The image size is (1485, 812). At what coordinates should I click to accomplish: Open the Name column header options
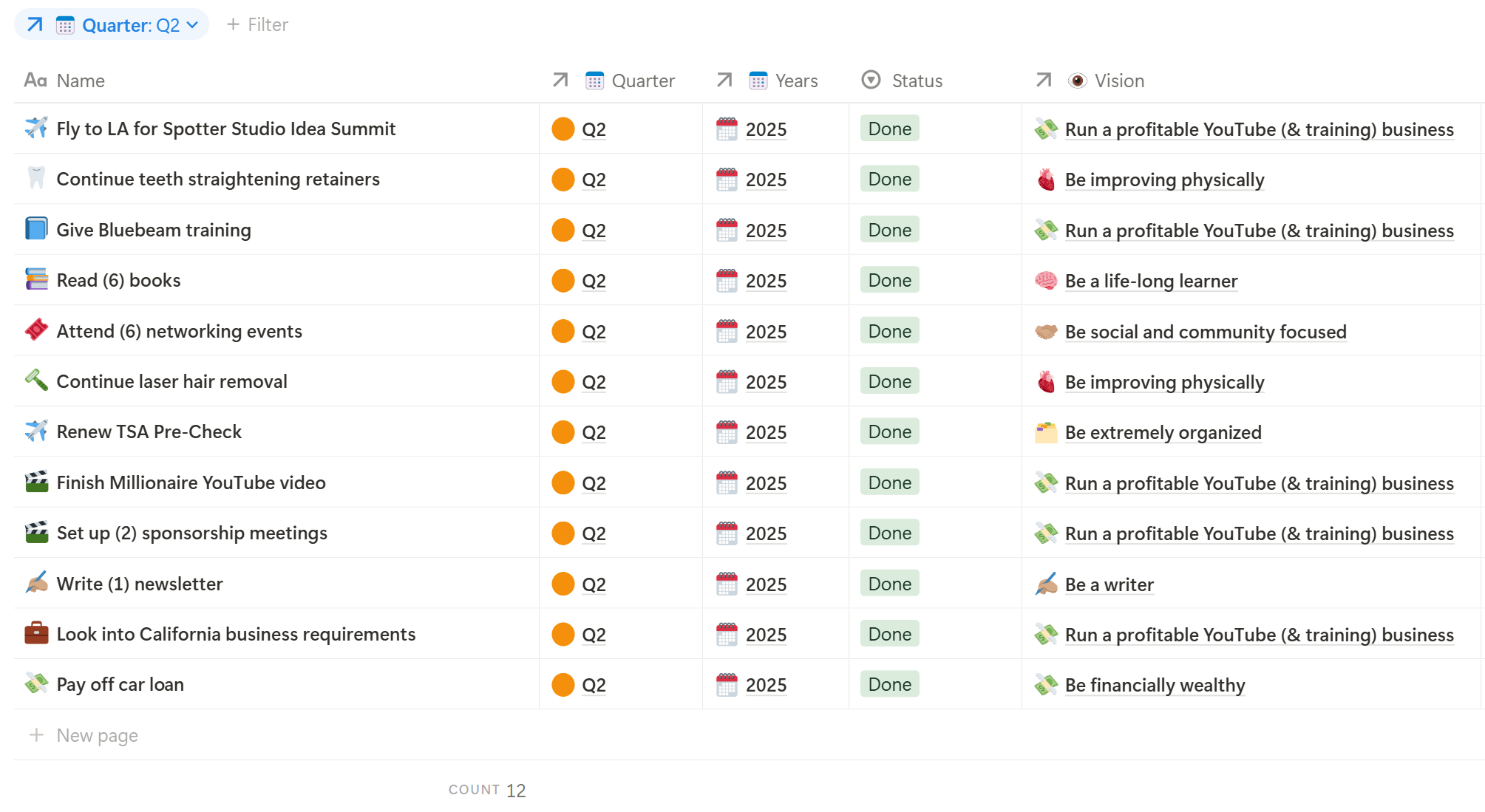point(80,81)
